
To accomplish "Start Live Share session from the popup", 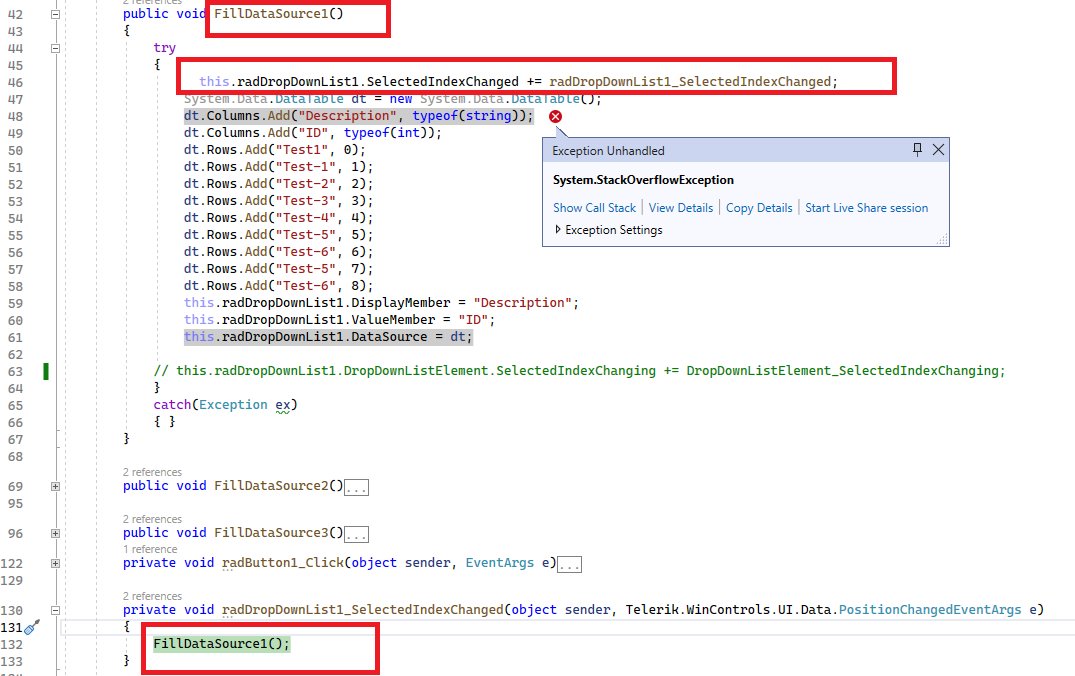I will click(x=868, y=207).
